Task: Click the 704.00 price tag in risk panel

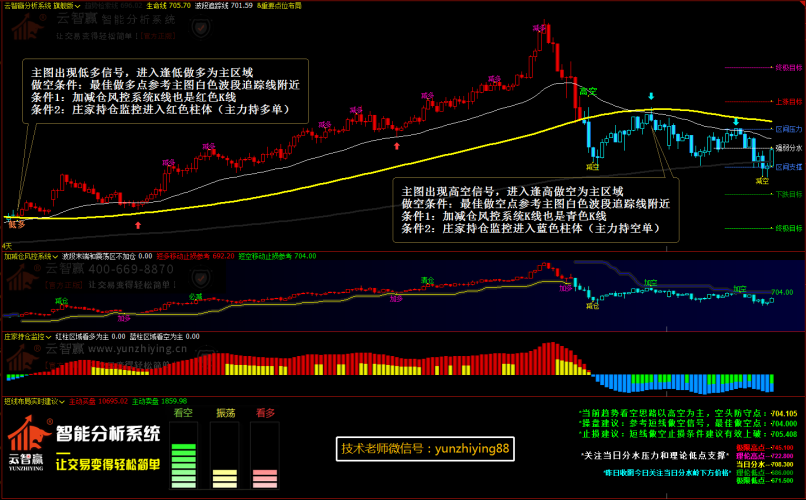Action: (x=781, y=293)
